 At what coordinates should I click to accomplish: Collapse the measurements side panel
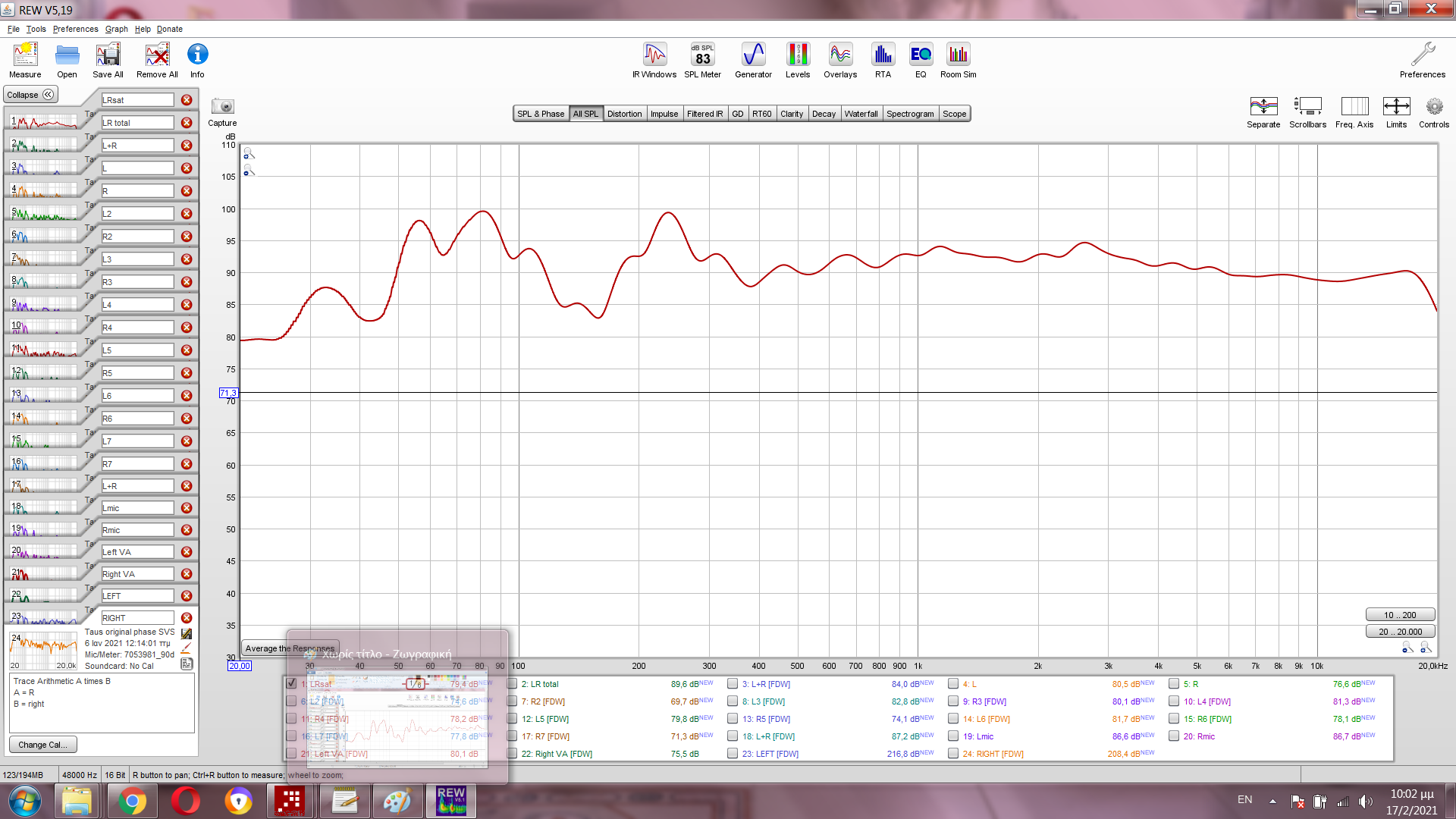tap(30, 95)
